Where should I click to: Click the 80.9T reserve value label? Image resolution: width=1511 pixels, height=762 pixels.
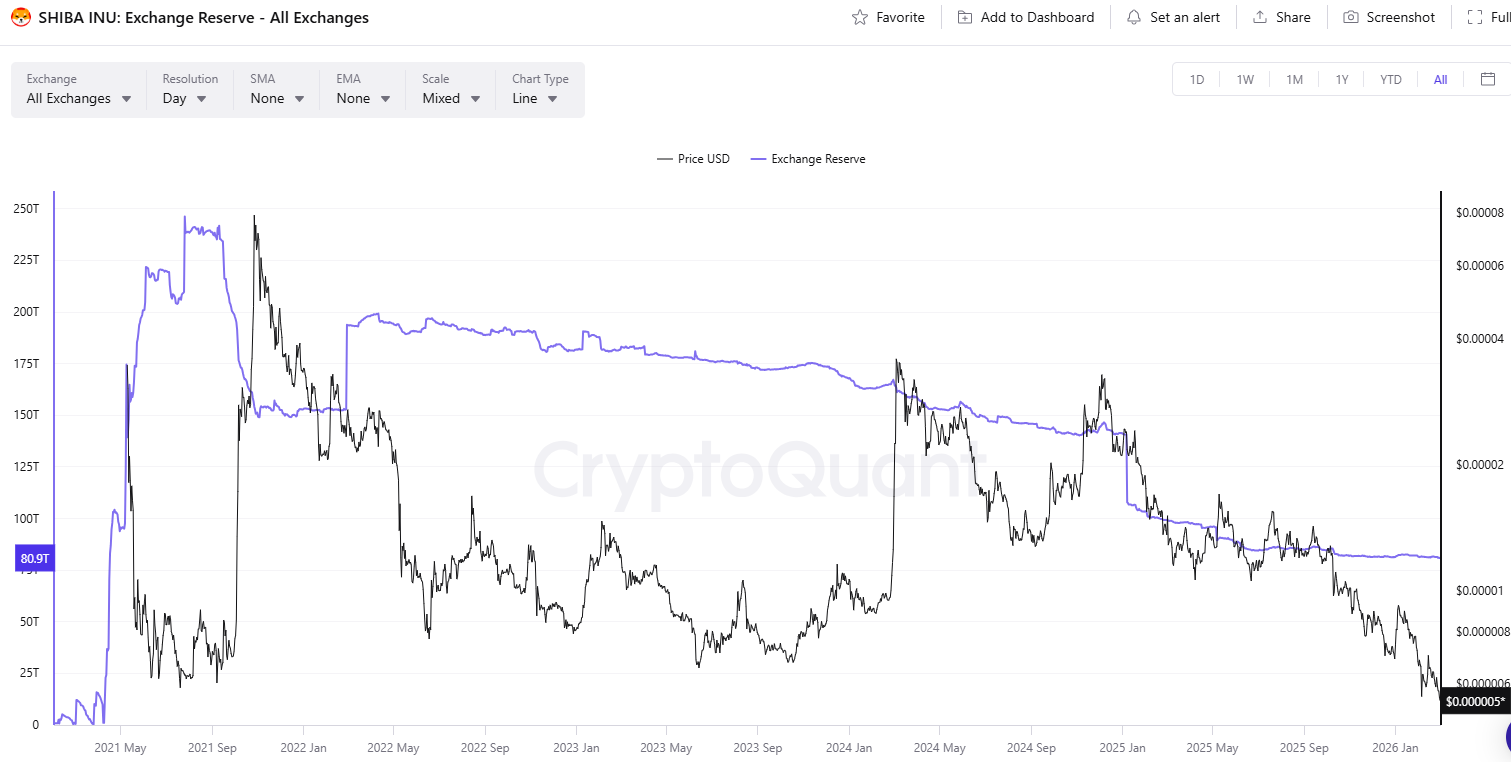click(x=34, y=559)
